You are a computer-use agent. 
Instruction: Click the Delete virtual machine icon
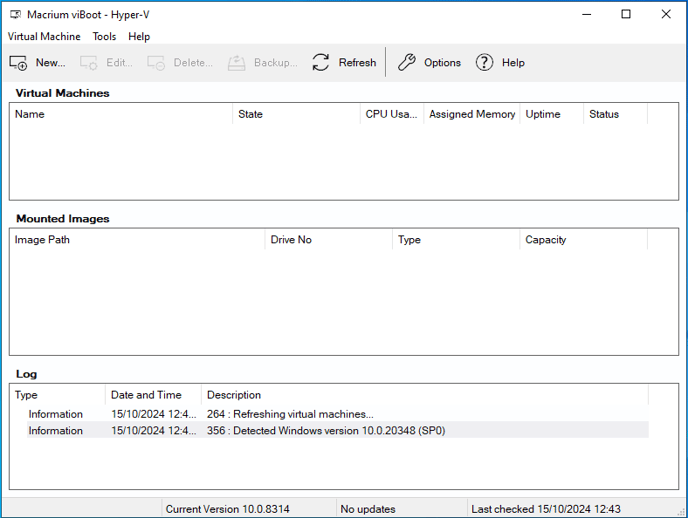[156, 63]
